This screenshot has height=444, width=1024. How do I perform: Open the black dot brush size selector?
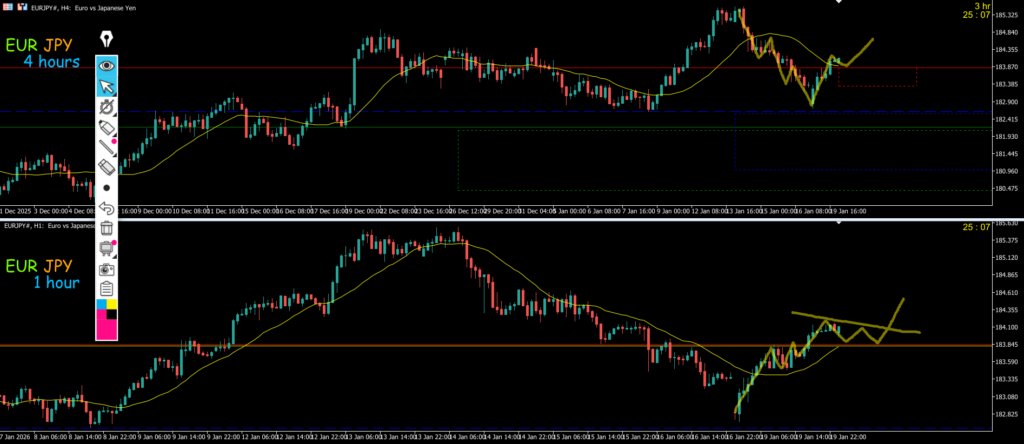(106, 188)
